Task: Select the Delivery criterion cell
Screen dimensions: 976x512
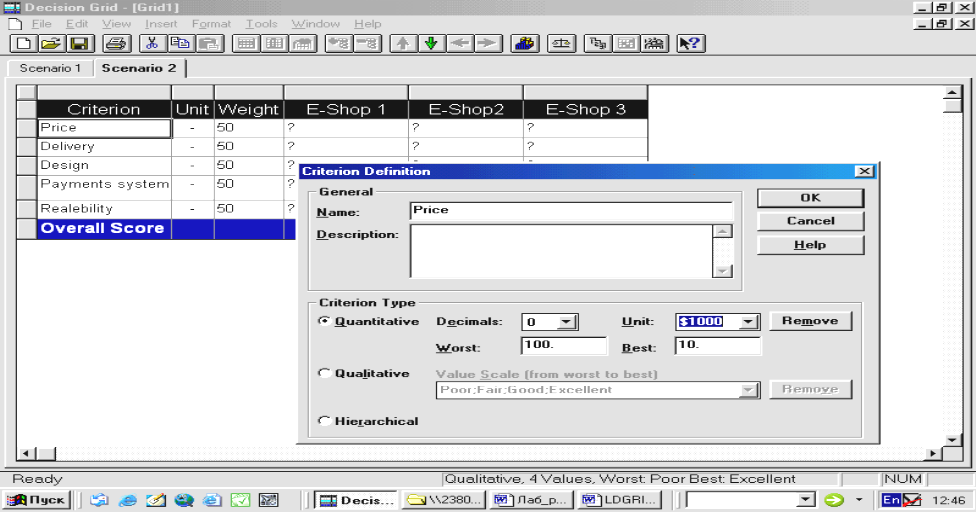Action: click(104, 147)
